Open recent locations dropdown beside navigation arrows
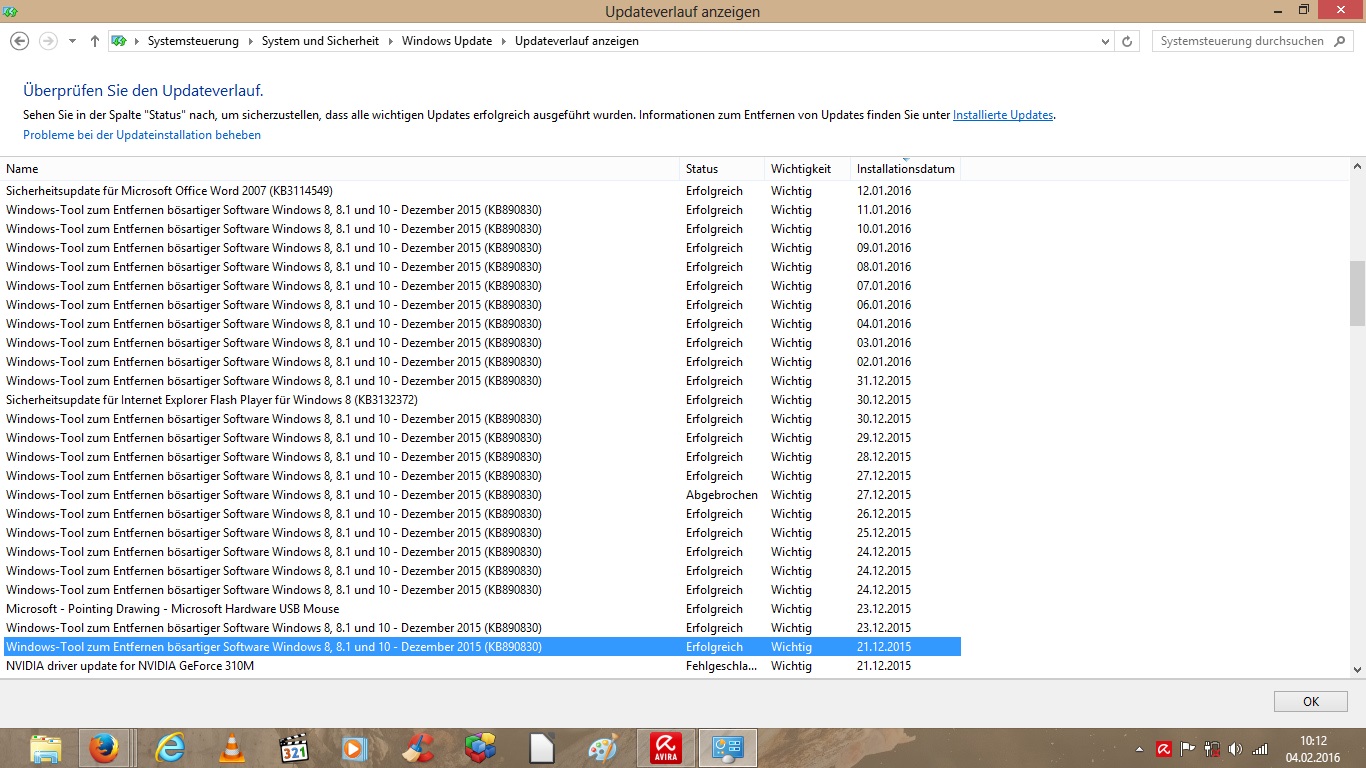Screen dimensions: 1366x768 click(72, 41)
